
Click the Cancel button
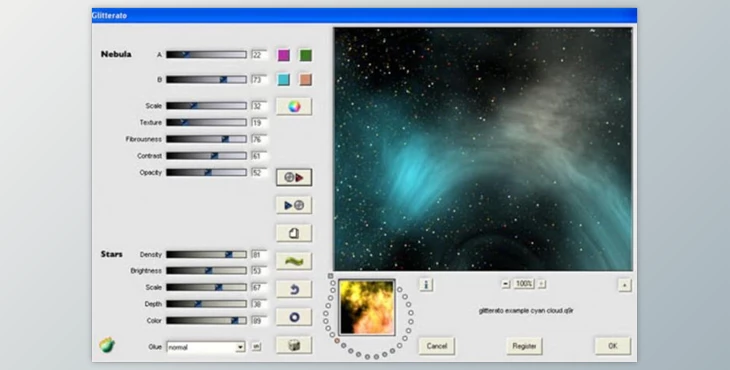point(437,346)
